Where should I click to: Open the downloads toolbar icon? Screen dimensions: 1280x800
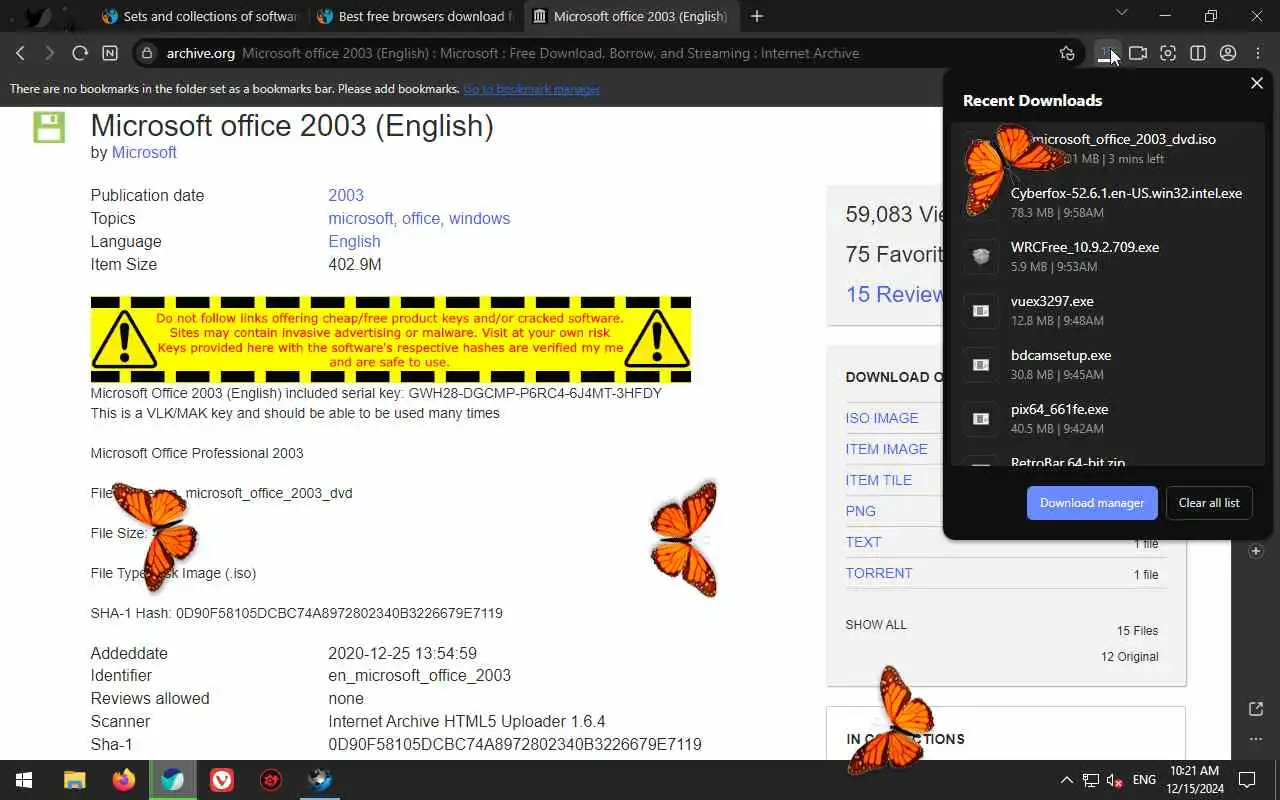point(1107,53)
